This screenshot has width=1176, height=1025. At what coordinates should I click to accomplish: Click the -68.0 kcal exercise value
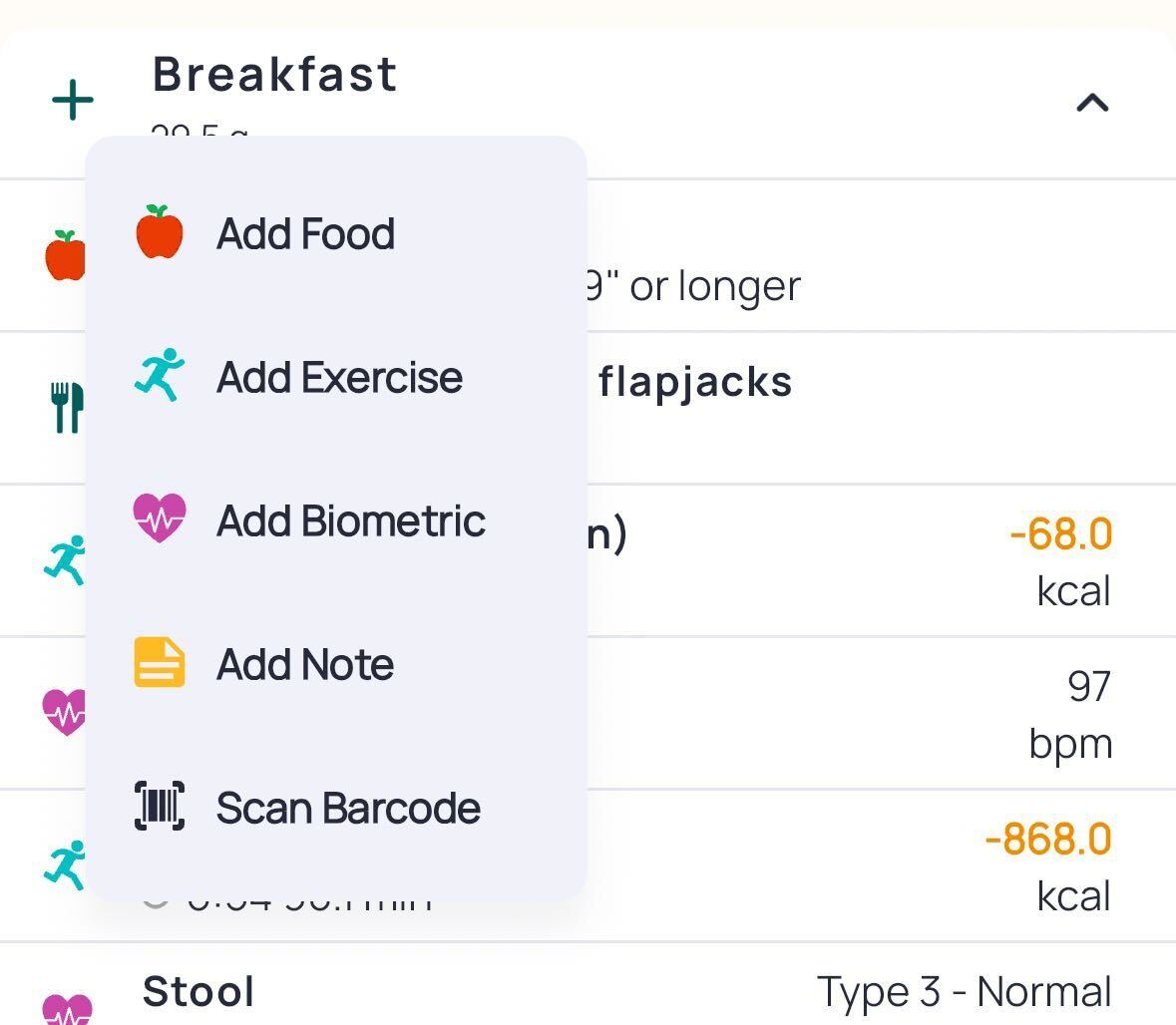1061,535
